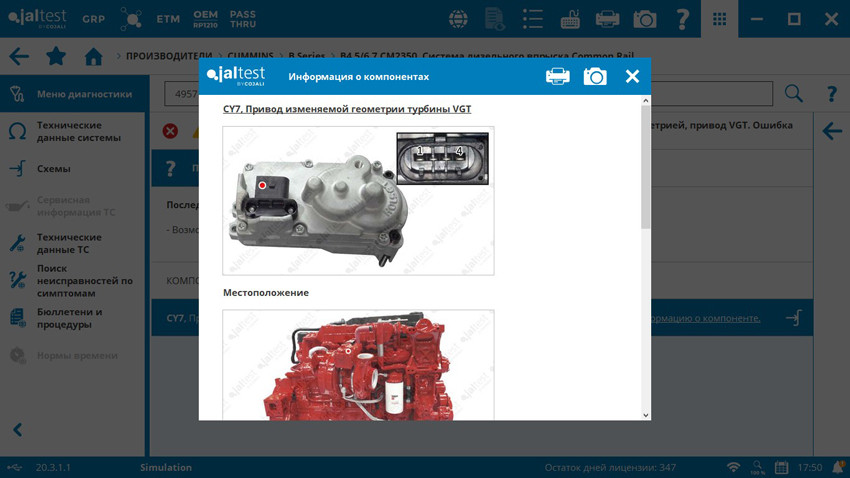This screenshot has height=478, width=850.
Task: Click the main header printer icon
Action: point(607,19)
